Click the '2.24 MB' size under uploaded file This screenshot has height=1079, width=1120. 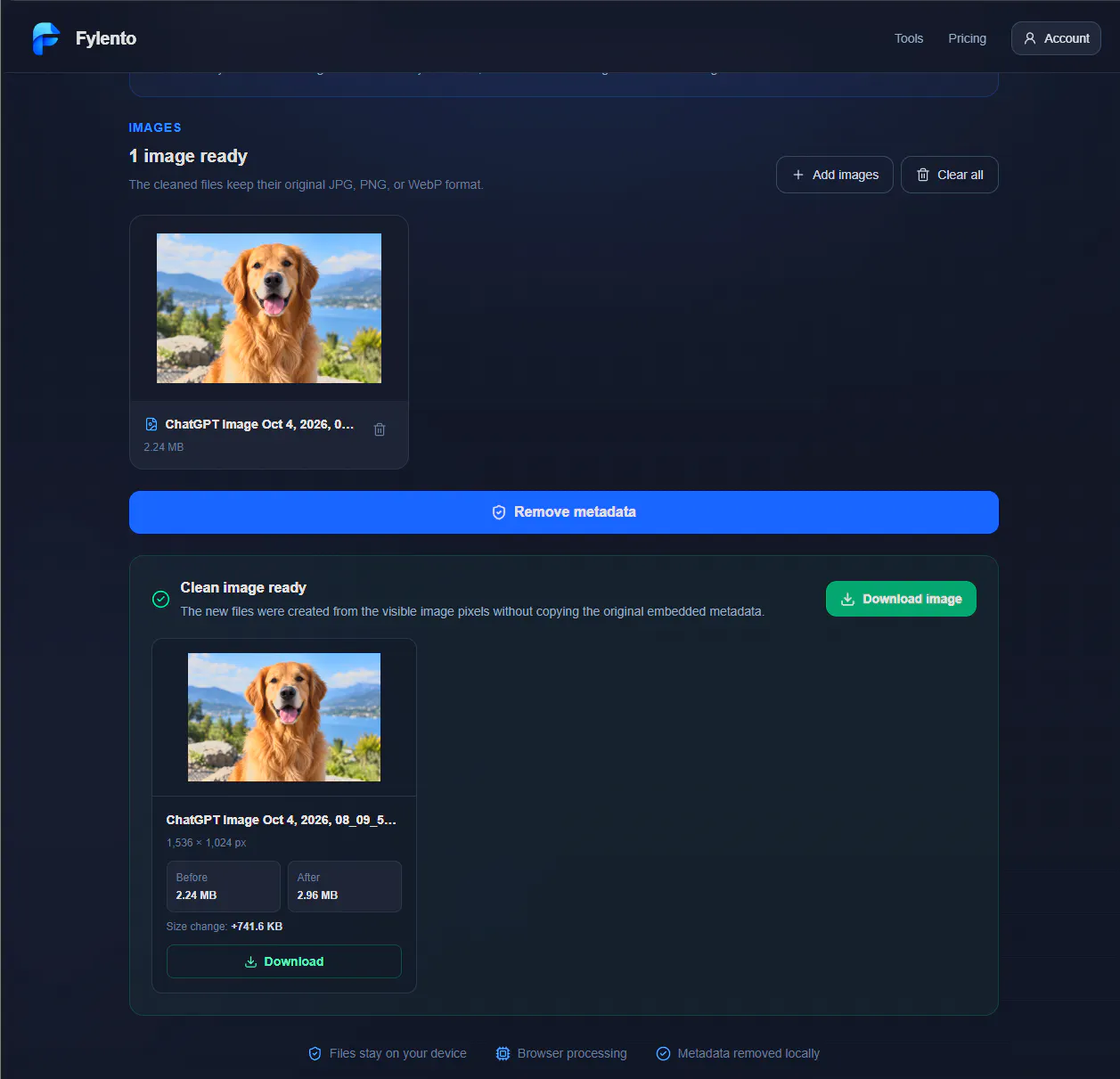[x=164, y=447]
